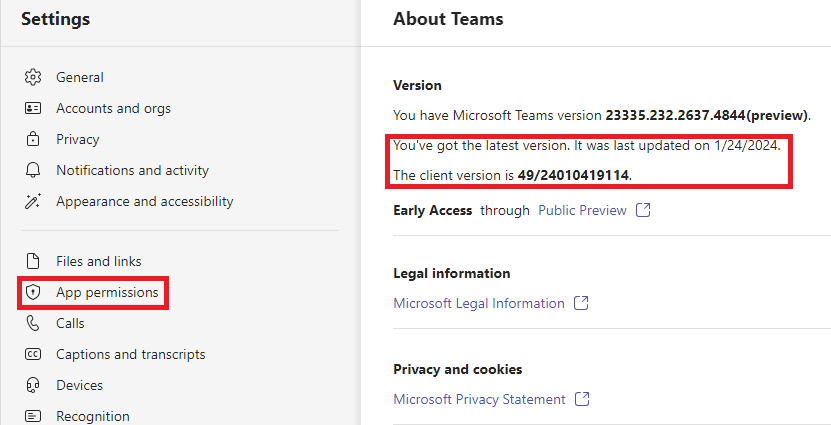Click the Appearance magic wand icon
The image size is (831, 425).
click(33, 201)
